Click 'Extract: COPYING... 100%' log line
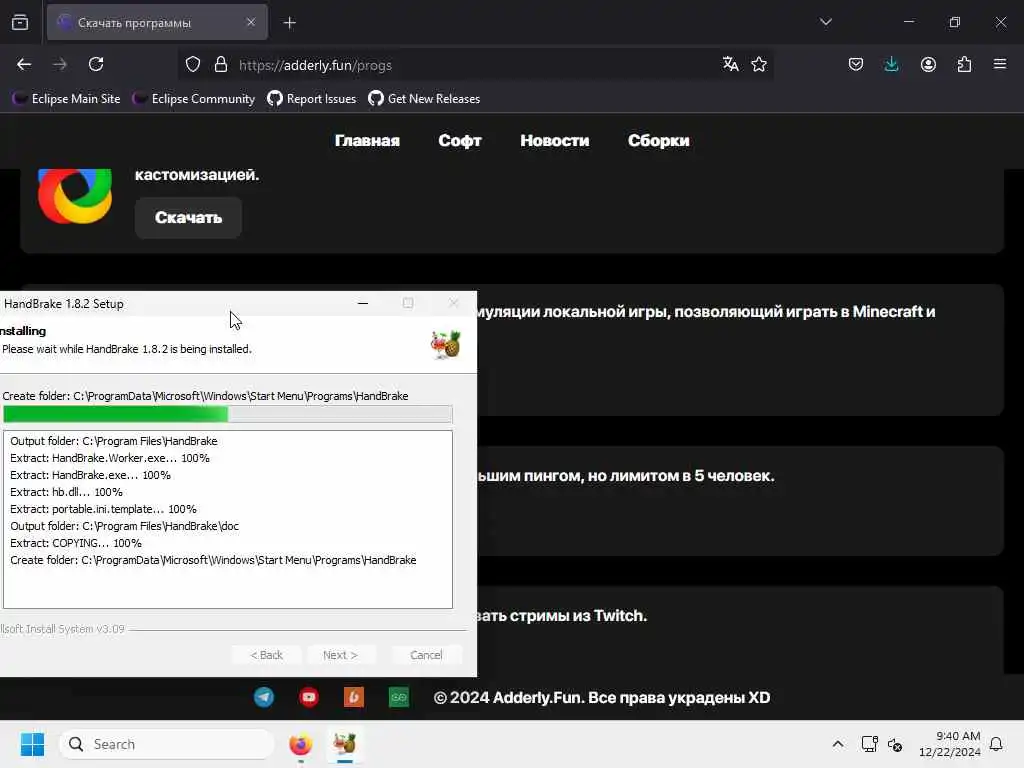 [x=76, y=543]
